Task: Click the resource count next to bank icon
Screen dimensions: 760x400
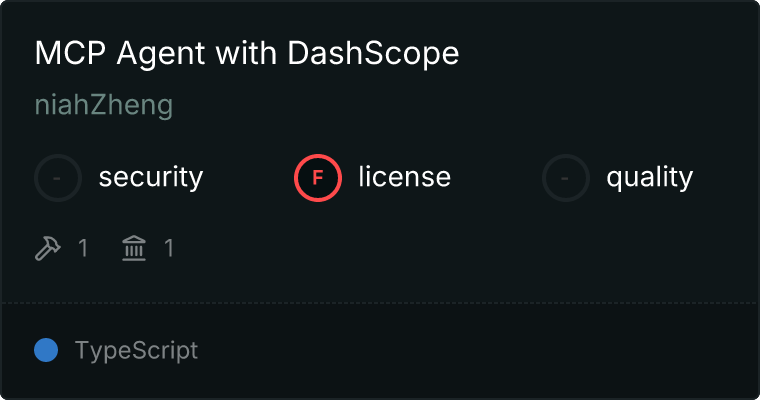Action: (x=169, y=247)
